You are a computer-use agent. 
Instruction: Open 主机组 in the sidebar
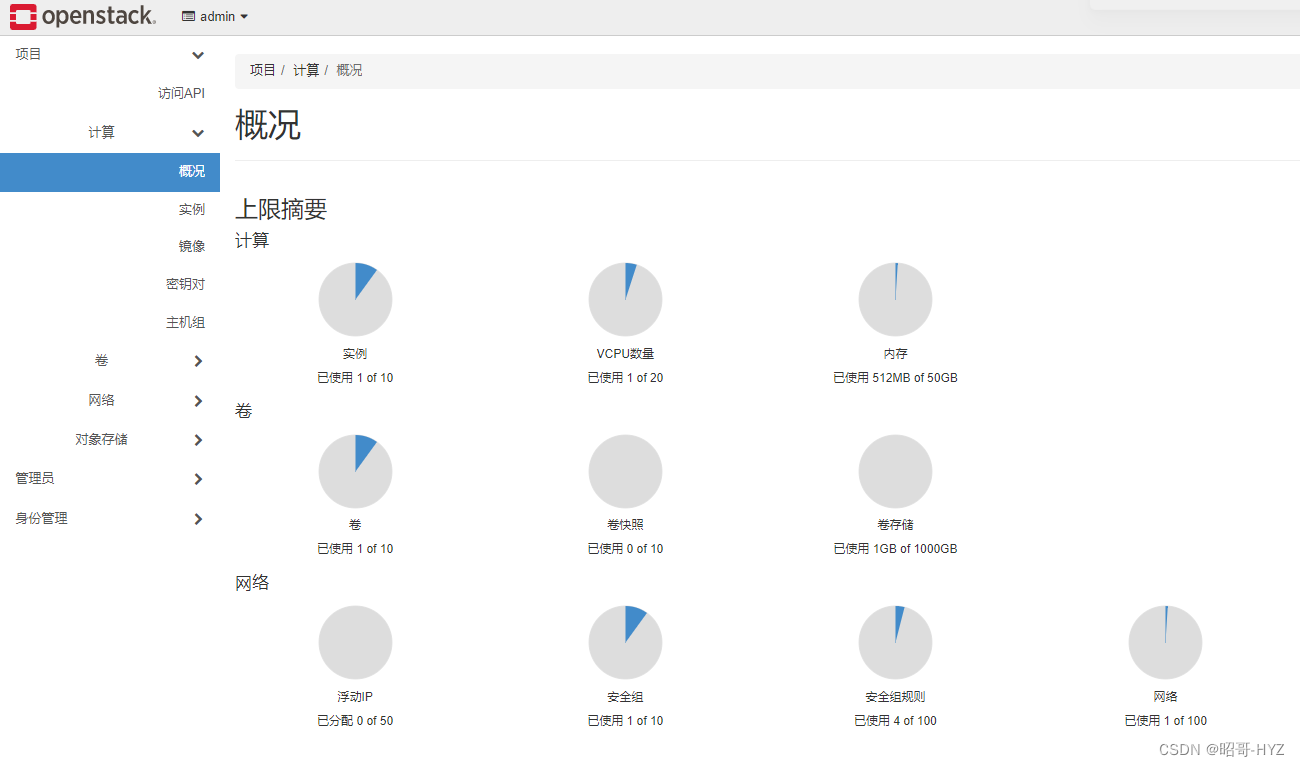click(185, 322)
